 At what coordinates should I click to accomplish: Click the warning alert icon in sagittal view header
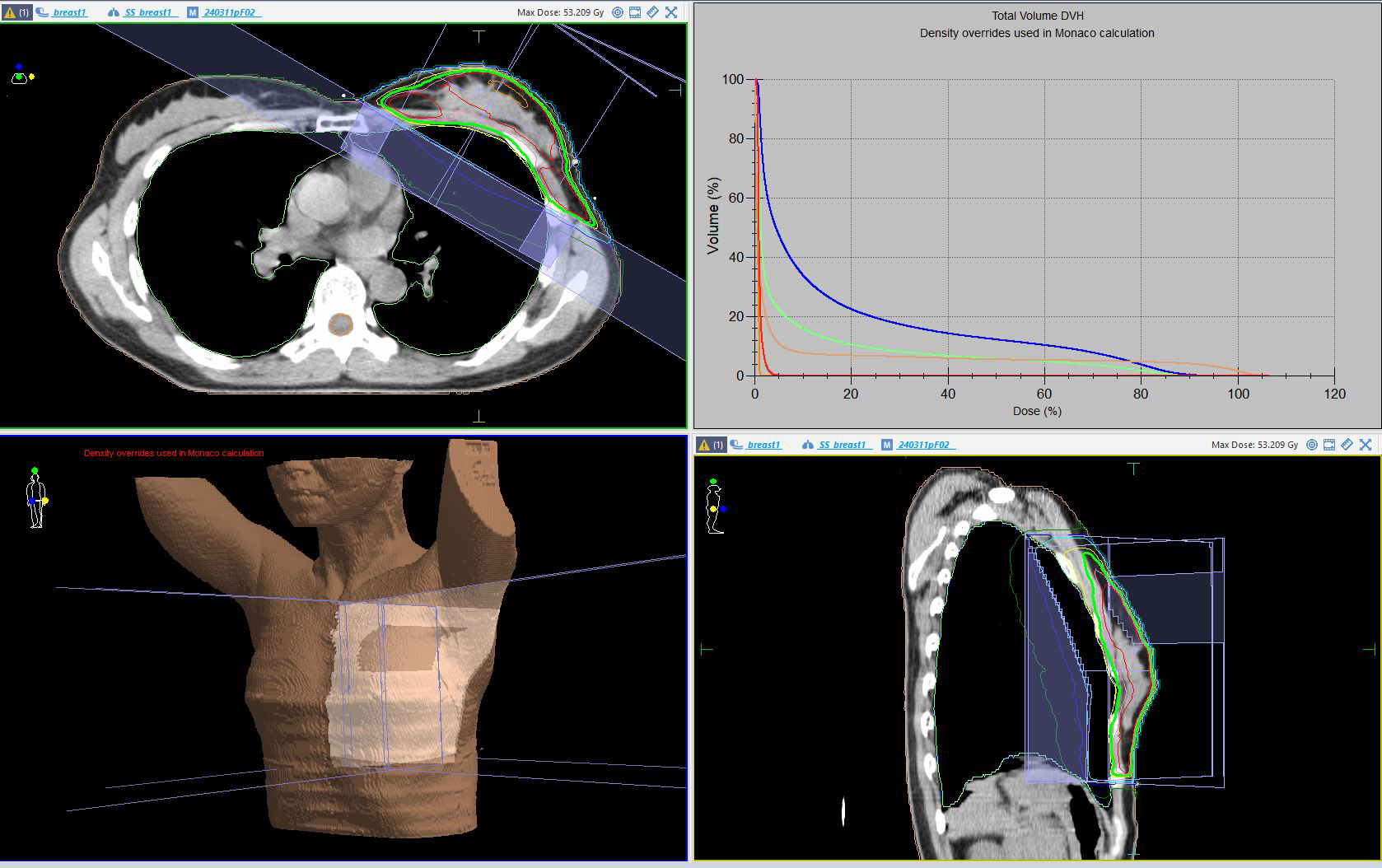pyautogui.click(x=705, y=445)
